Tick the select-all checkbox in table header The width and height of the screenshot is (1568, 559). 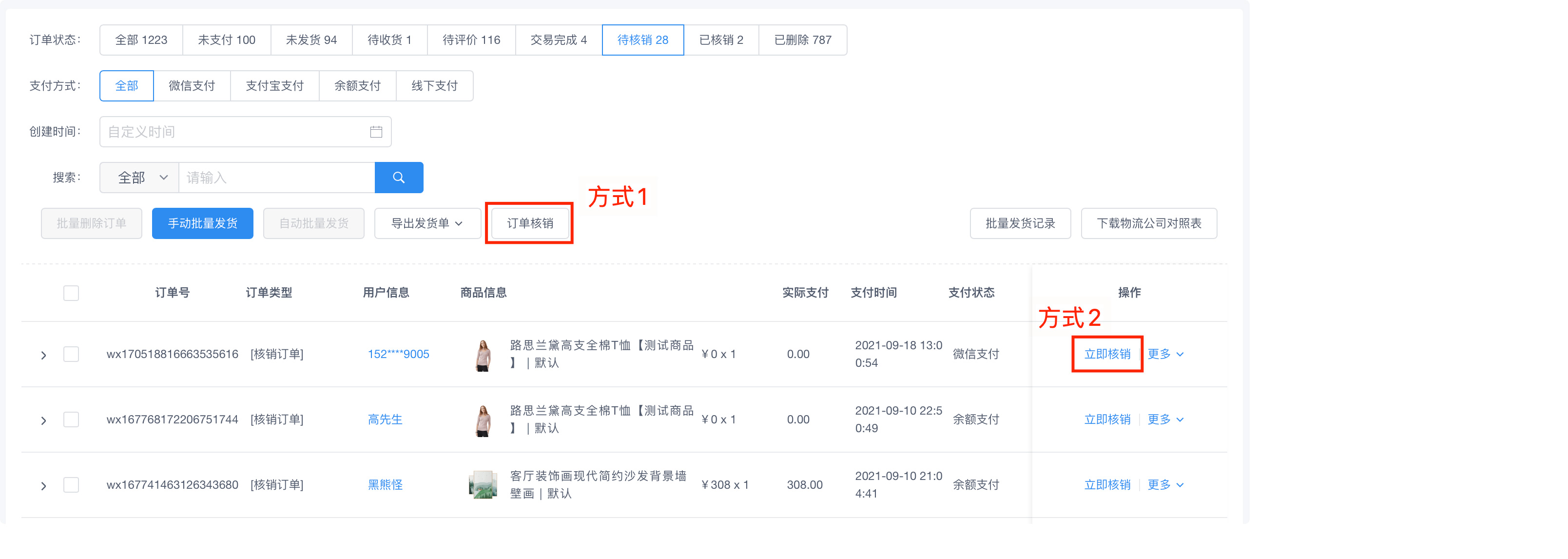coord(71,293)
